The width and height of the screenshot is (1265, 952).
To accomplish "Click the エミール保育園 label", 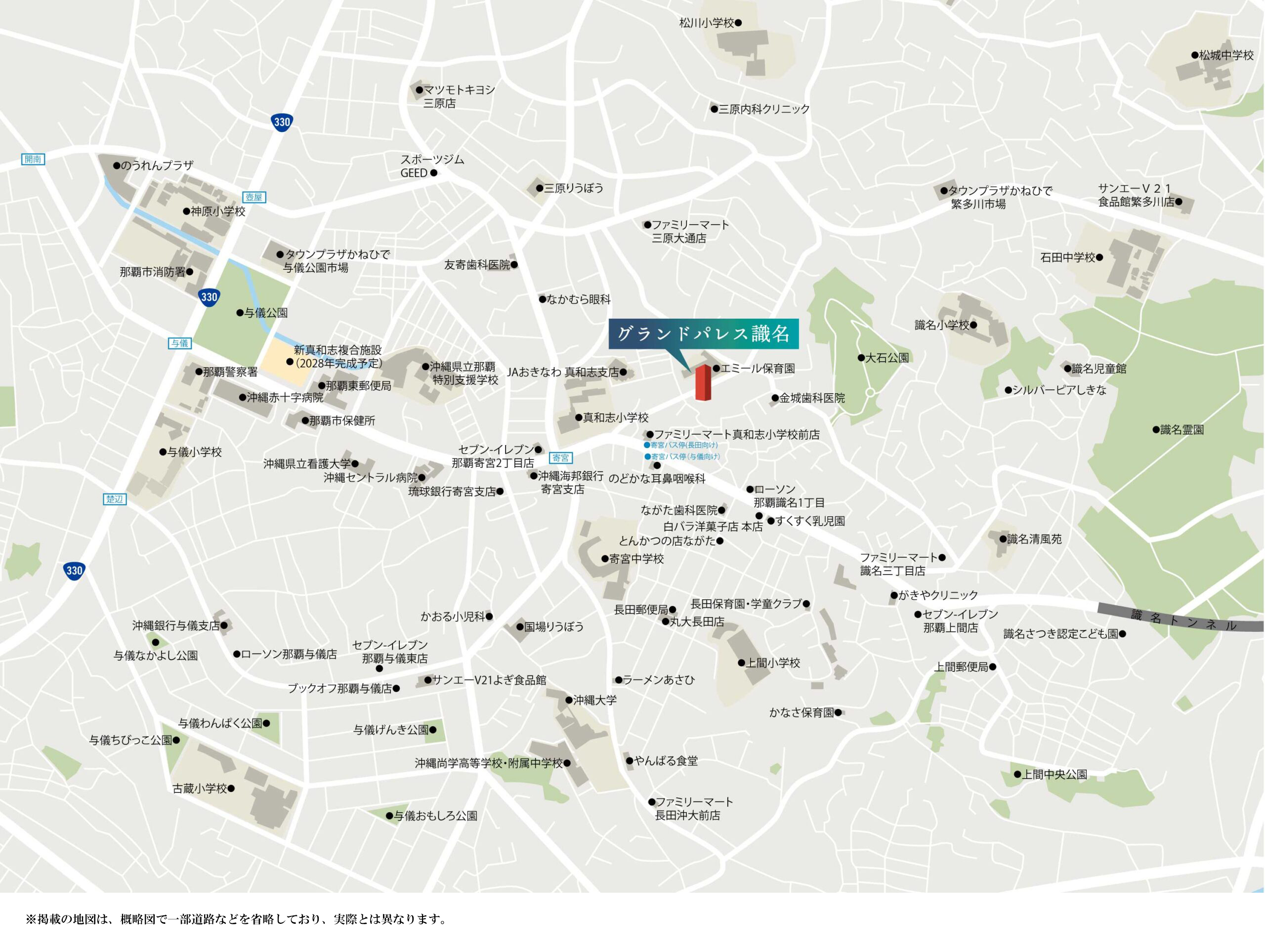I will pyautogui.click(x=757, y=369).
